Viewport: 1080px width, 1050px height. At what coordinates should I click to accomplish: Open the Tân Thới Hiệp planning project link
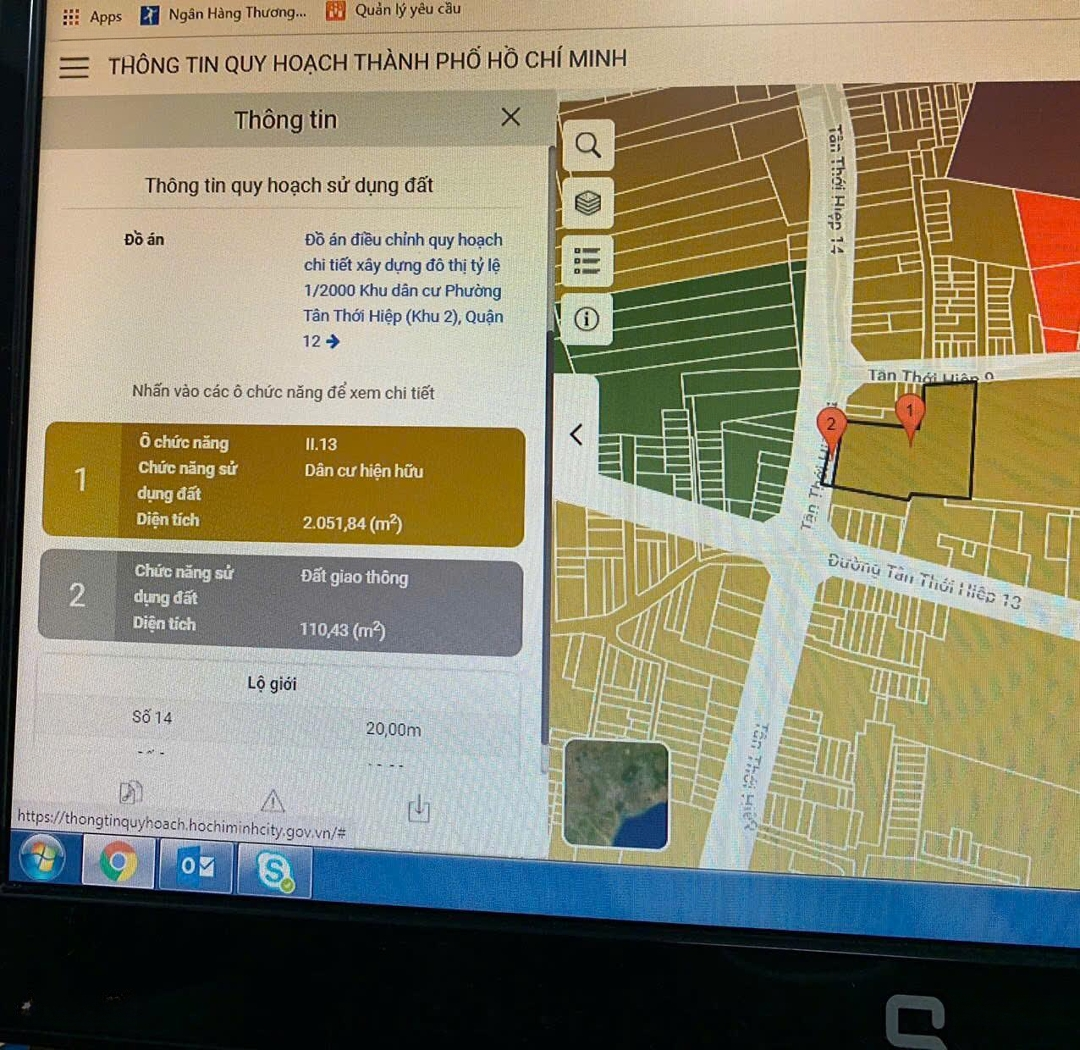pyautogui.click(x=403, y=290)
